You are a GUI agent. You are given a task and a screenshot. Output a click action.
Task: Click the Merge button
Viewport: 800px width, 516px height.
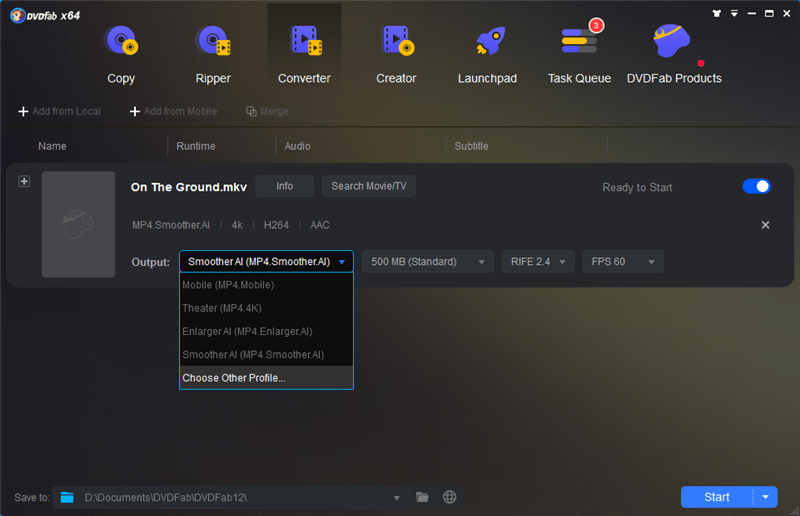(267, 111)
